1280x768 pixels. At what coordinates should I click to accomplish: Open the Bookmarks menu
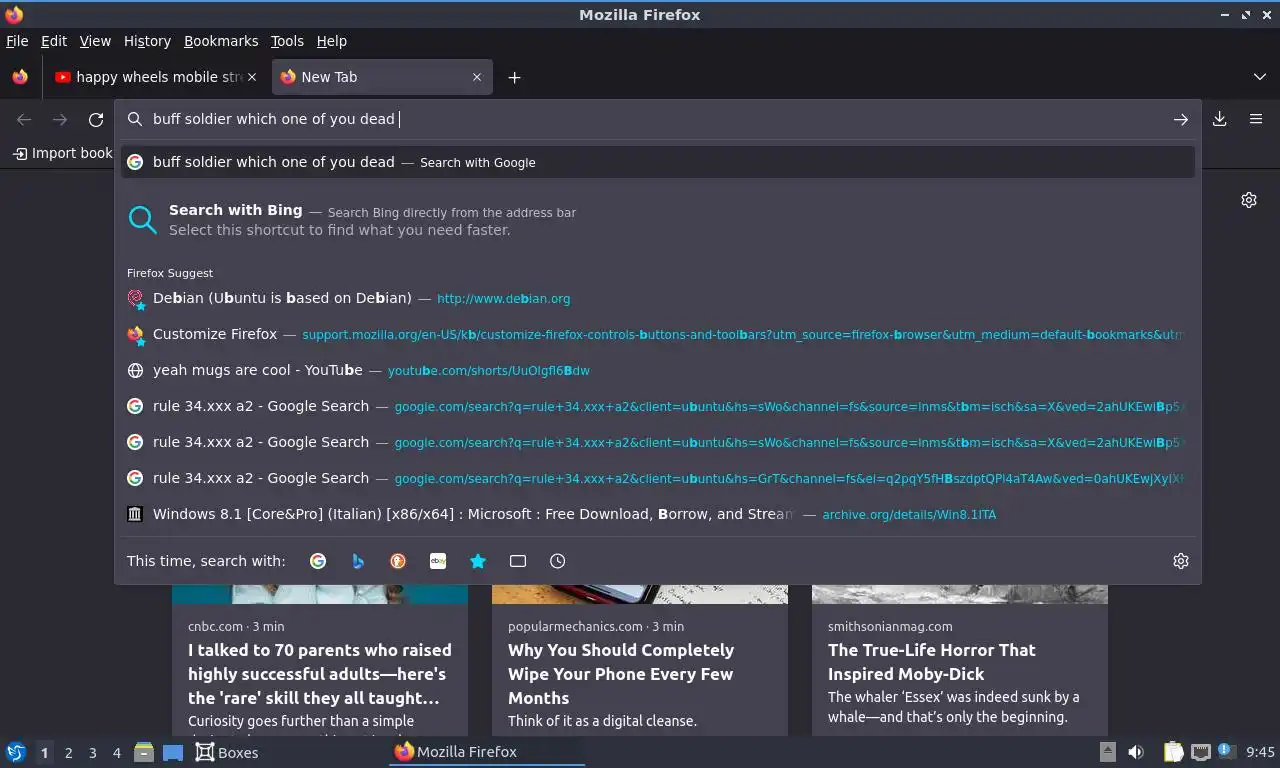(x=221, y=41)
